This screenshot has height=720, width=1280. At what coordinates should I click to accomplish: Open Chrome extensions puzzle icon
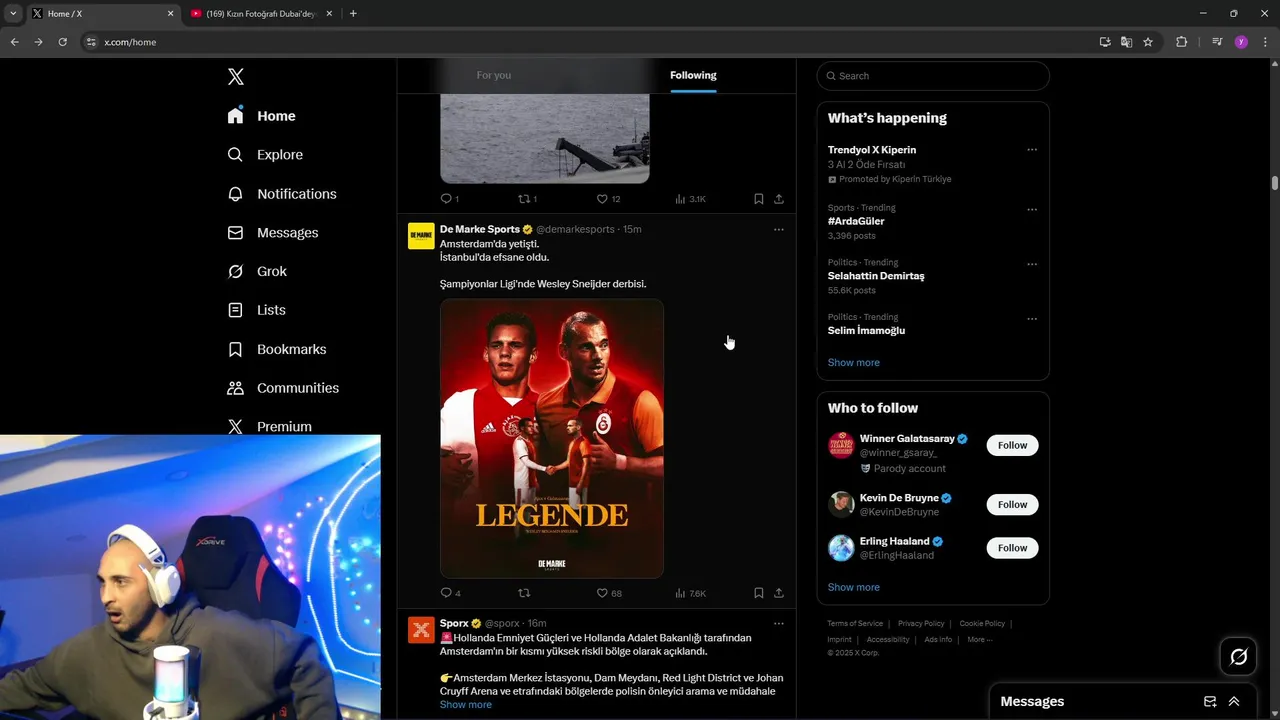point(1181,42)
